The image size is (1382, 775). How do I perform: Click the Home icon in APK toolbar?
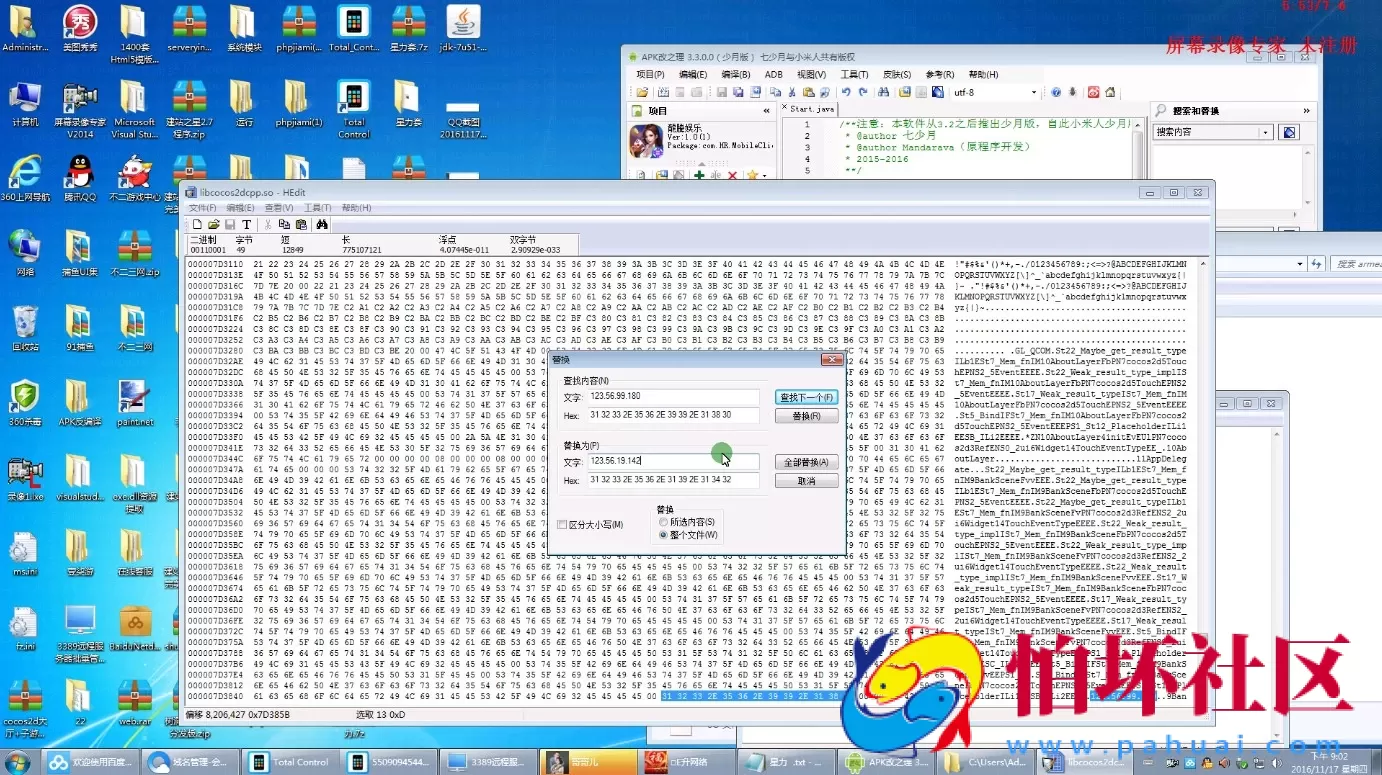click(1108, 92)
